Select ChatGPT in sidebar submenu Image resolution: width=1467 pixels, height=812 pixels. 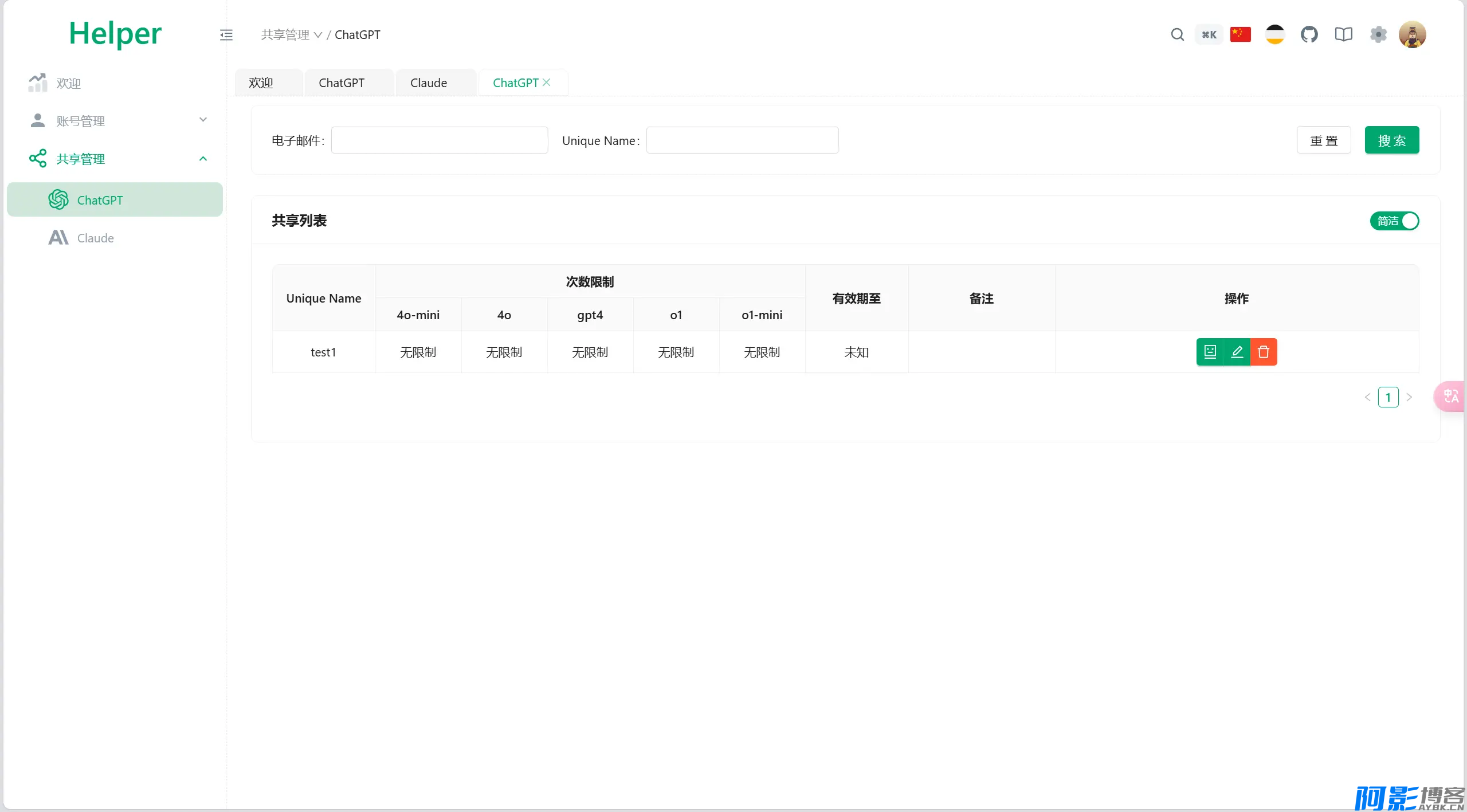tap(115, 200)
